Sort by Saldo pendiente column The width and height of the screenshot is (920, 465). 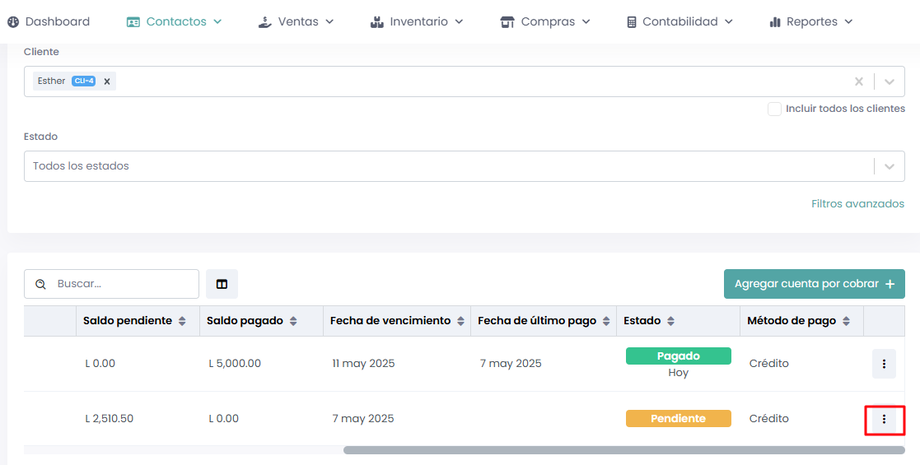(181, 321)
